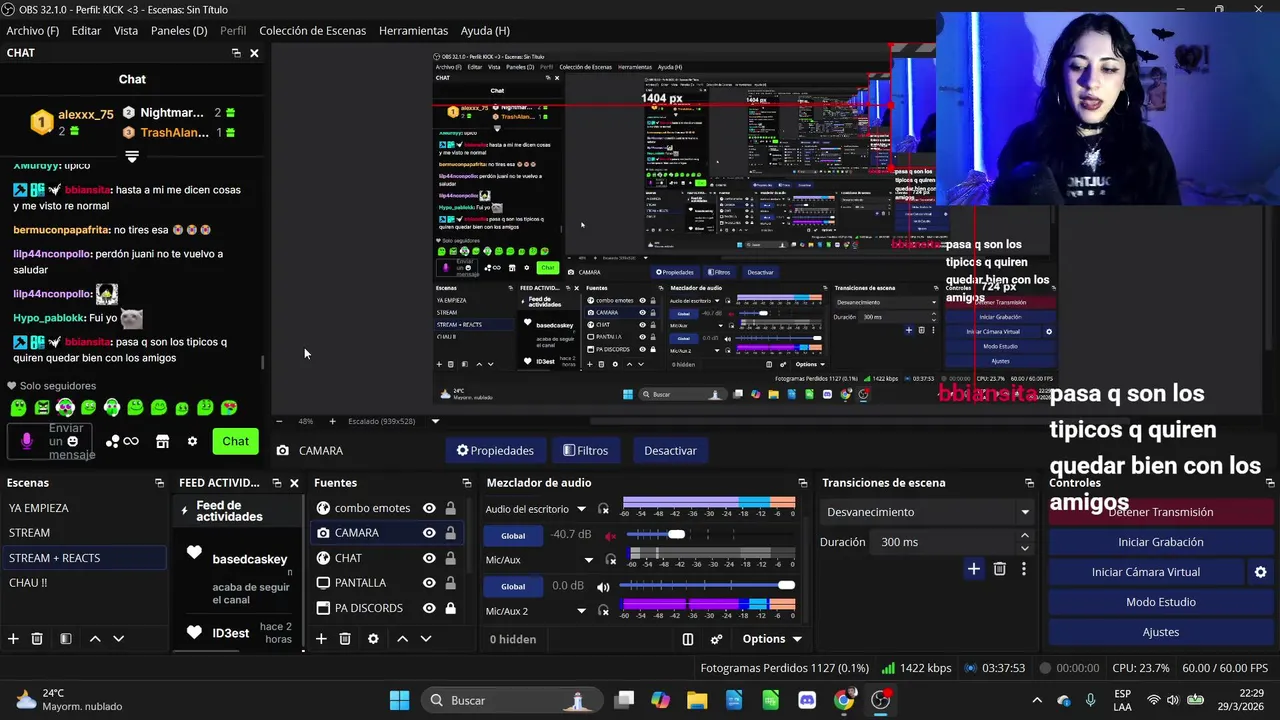Expand the chat leaderboard chevron
This screenshot has height=720, width=1280.
[x=132, y=156]
